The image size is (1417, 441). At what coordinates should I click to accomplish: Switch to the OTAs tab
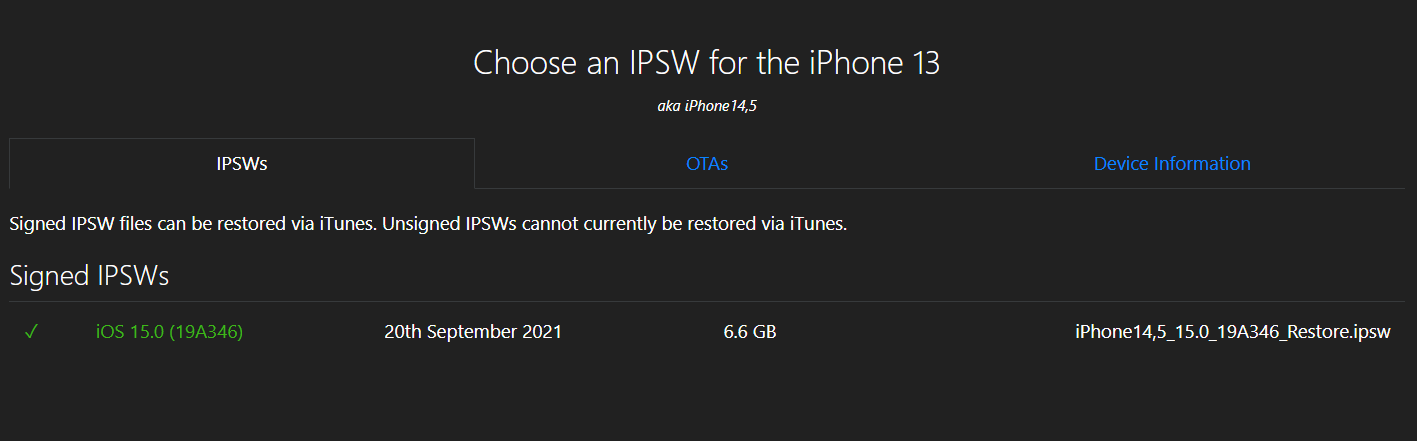tap(707, 163)
